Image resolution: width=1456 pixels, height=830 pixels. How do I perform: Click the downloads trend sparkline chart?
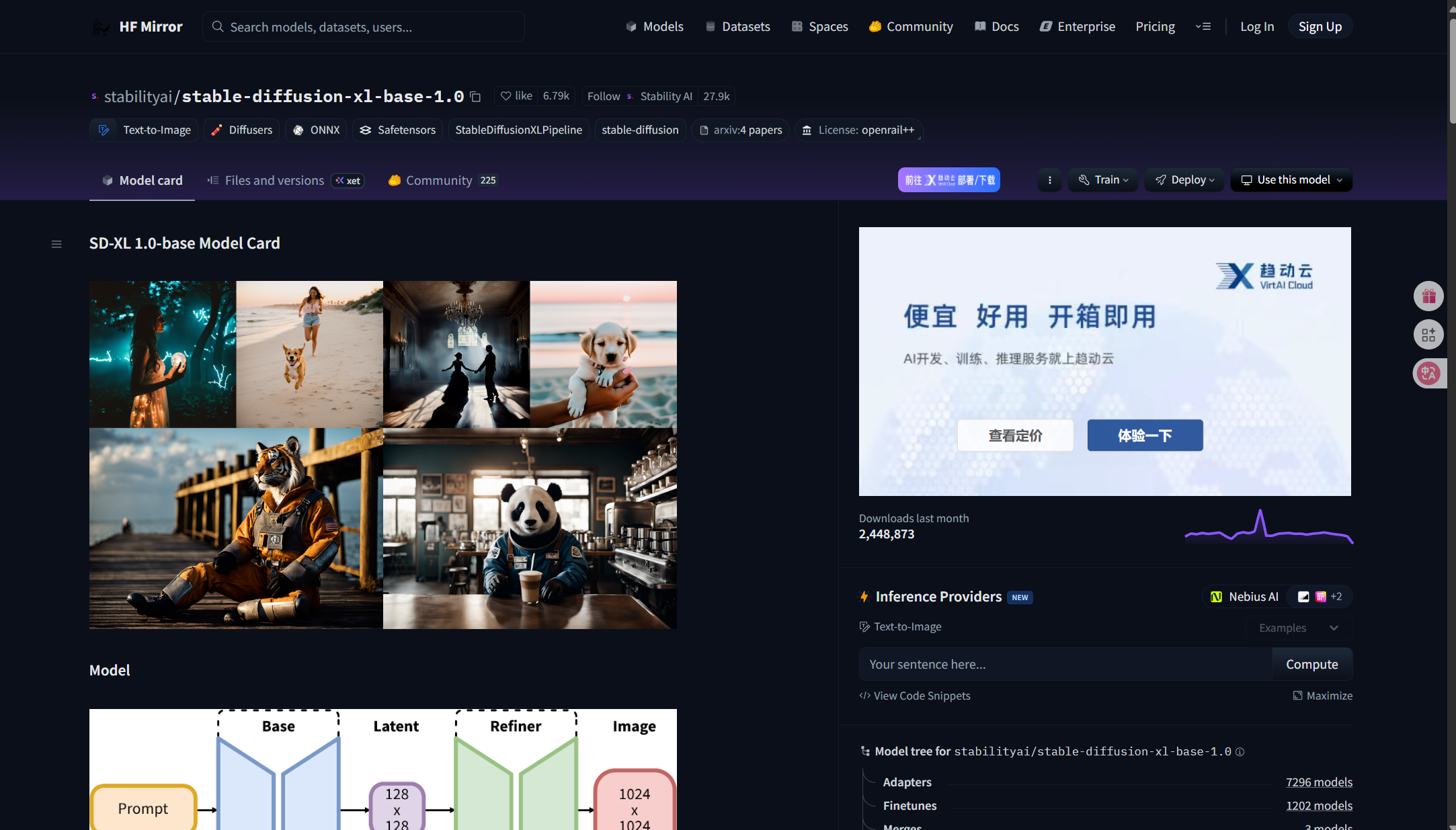pyautogui.click(x=1269, y=527)
